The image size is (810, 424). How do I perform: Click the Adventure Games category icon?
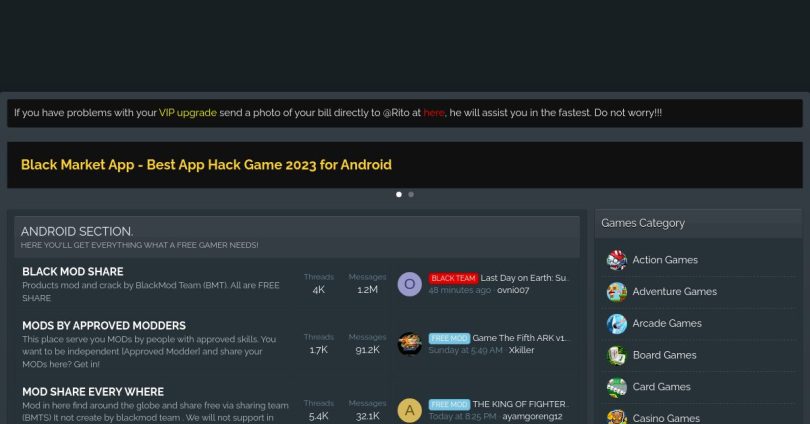616,292
